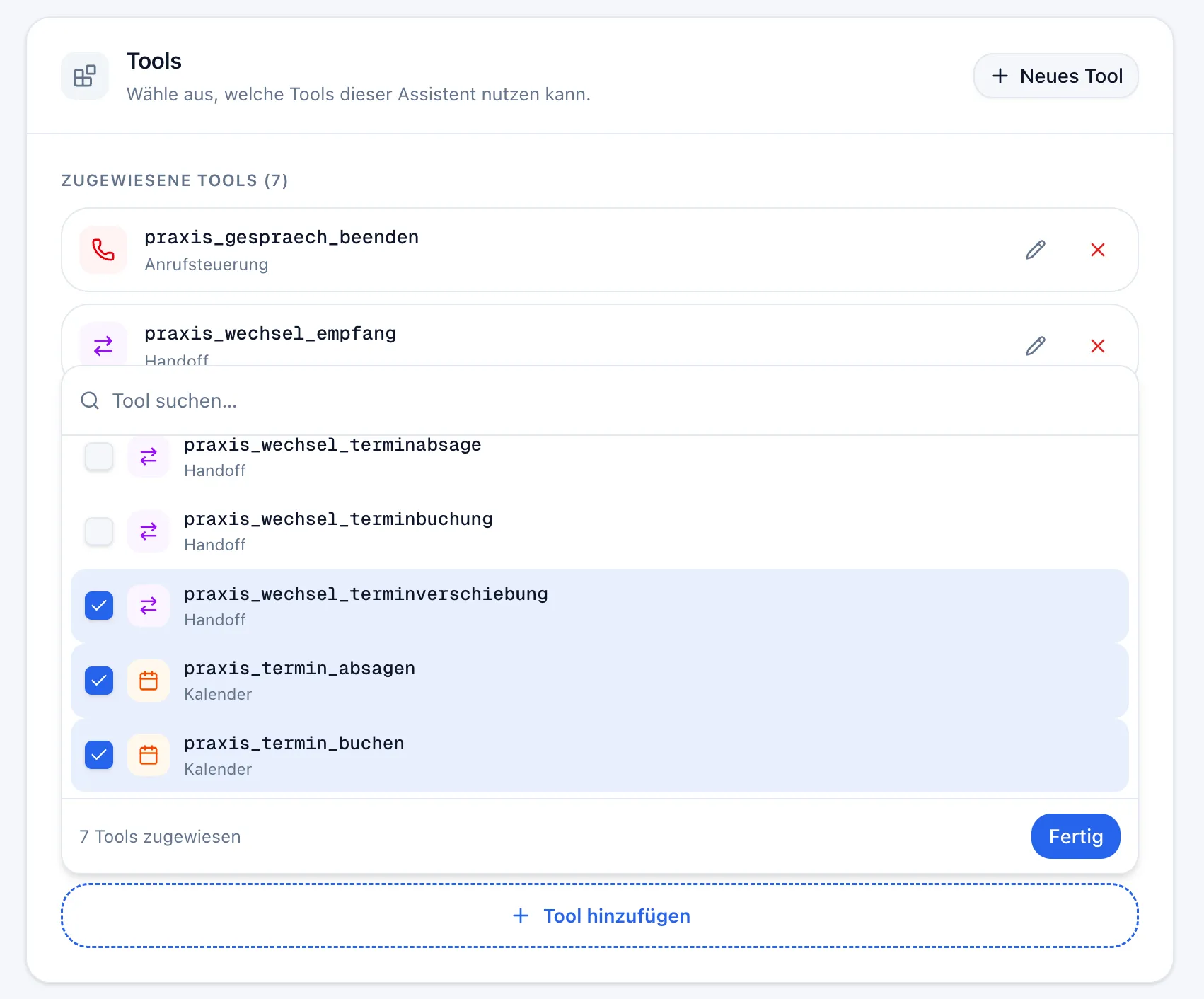Click calendar icon of praxis_termin_absagen

(149, 681)
